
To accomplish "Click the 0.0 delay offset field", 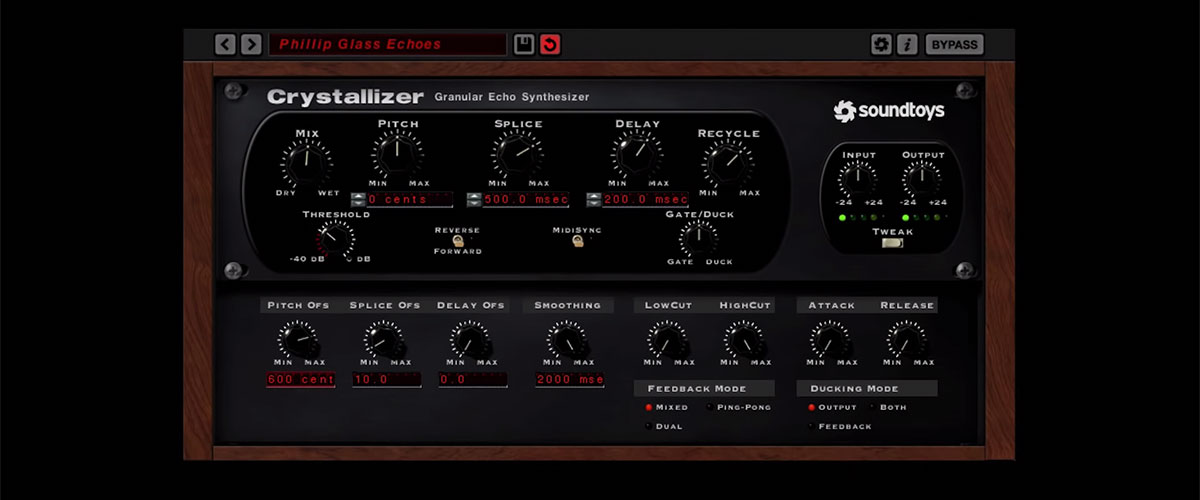I will point(473,380).
